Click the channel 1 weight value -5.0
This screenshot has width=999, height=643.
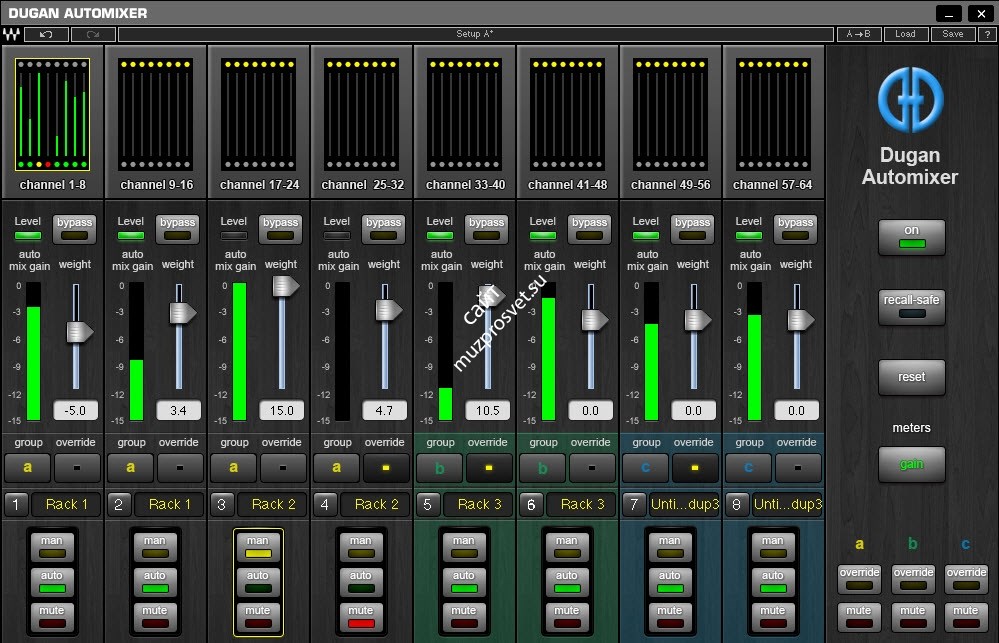pos(75,410)
